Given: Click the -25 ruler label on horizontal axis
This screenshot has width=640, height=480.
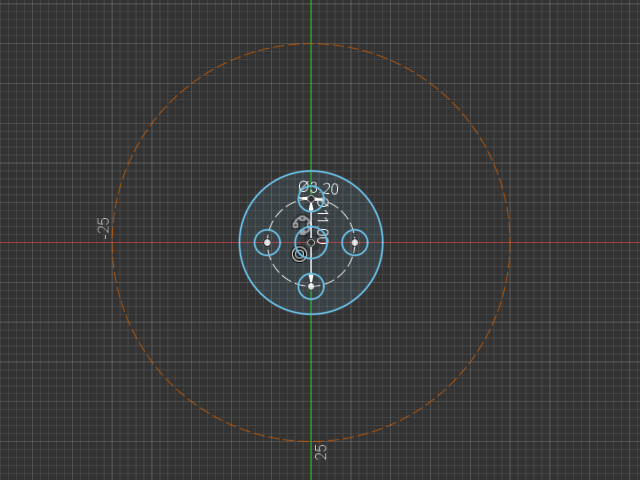Looking at the screenshot, I should click(104, 229).
